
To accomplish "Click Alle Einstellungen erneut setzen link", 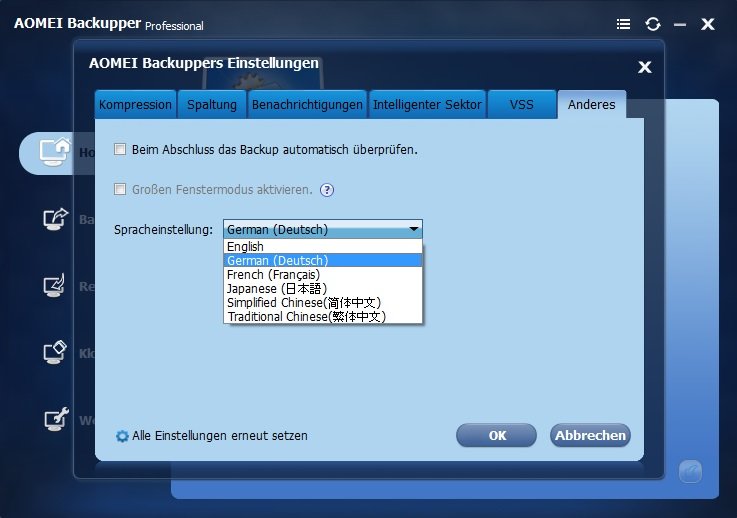I will 220,436.
